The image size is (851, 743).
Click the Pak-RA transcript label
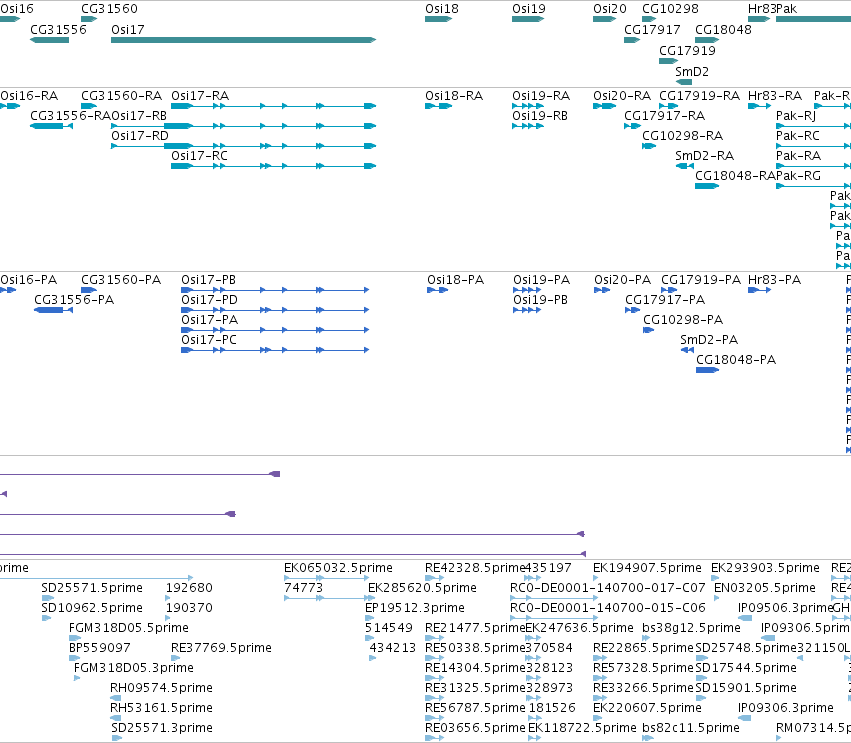[798, 156]
